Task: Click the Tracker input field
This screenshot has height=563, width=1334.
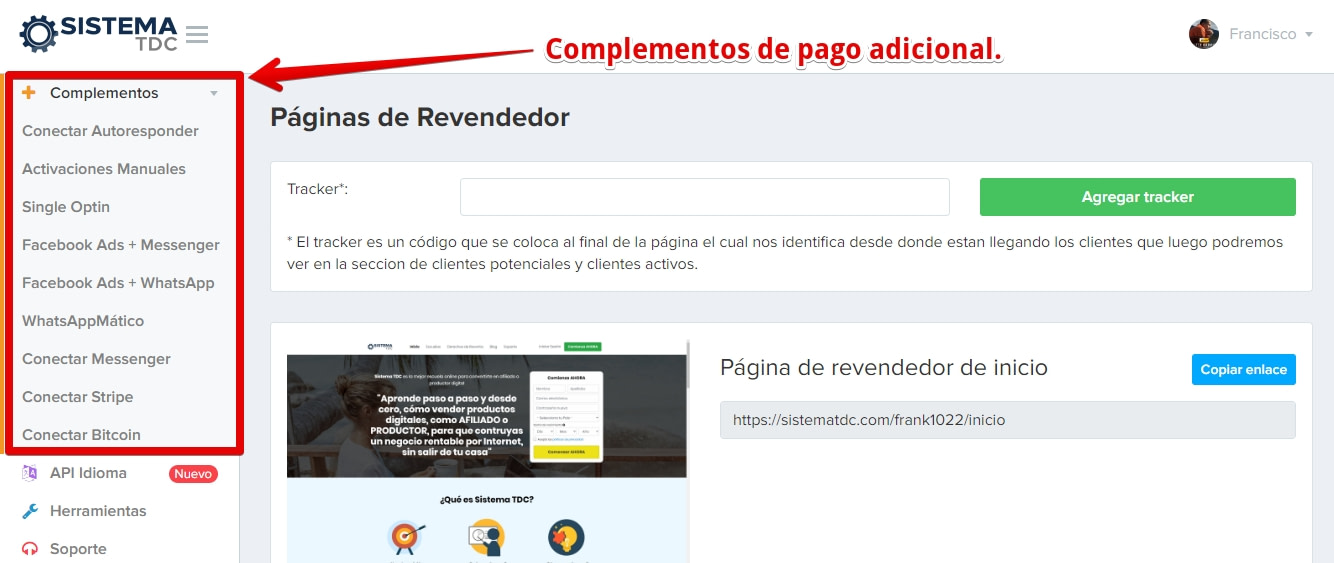Action: tap(705, 197)
